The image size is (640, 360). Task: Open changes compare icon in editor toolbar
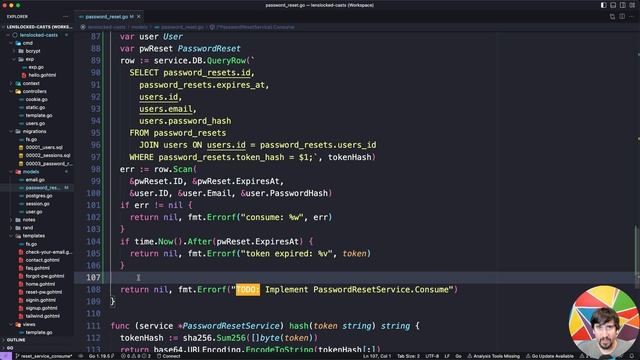click(612, 17)
